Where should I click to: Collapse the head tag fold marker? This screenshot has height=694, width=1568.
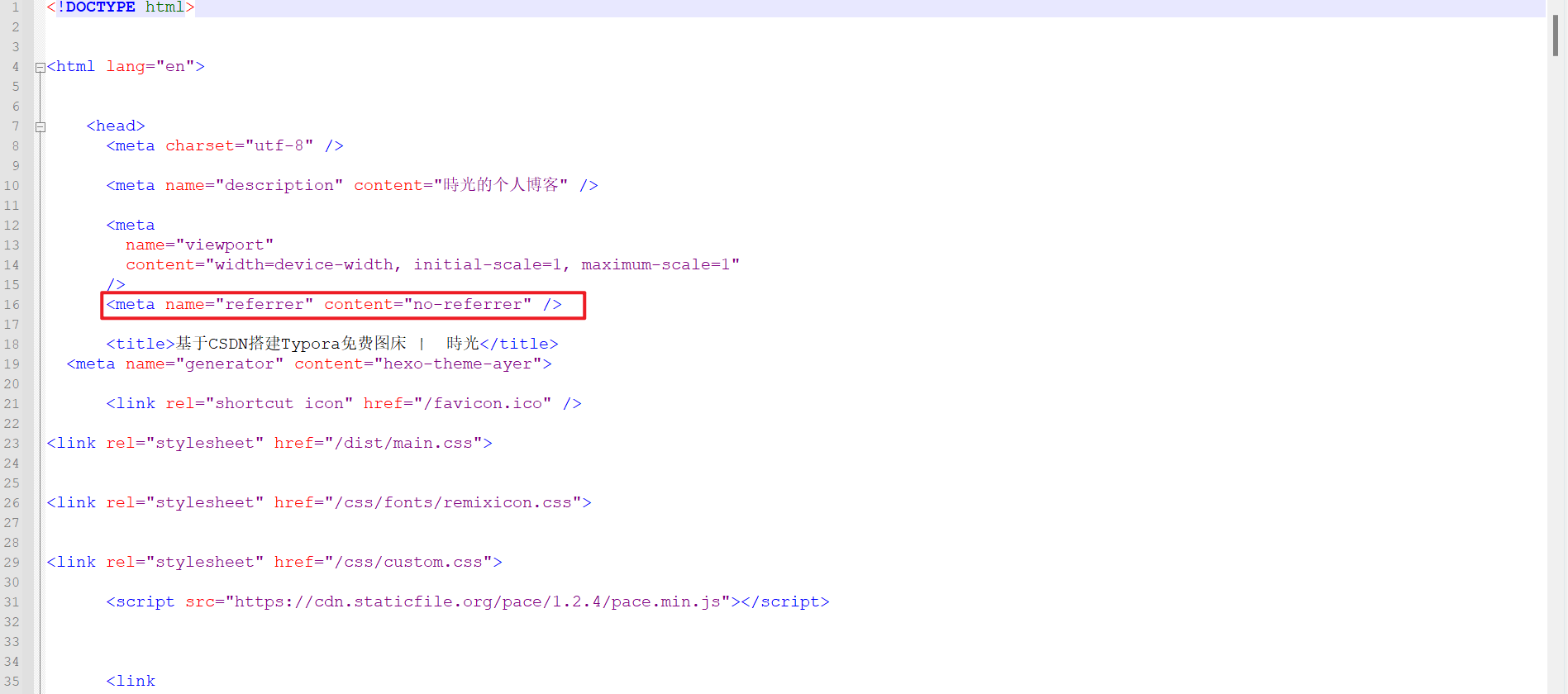(40, 127)
